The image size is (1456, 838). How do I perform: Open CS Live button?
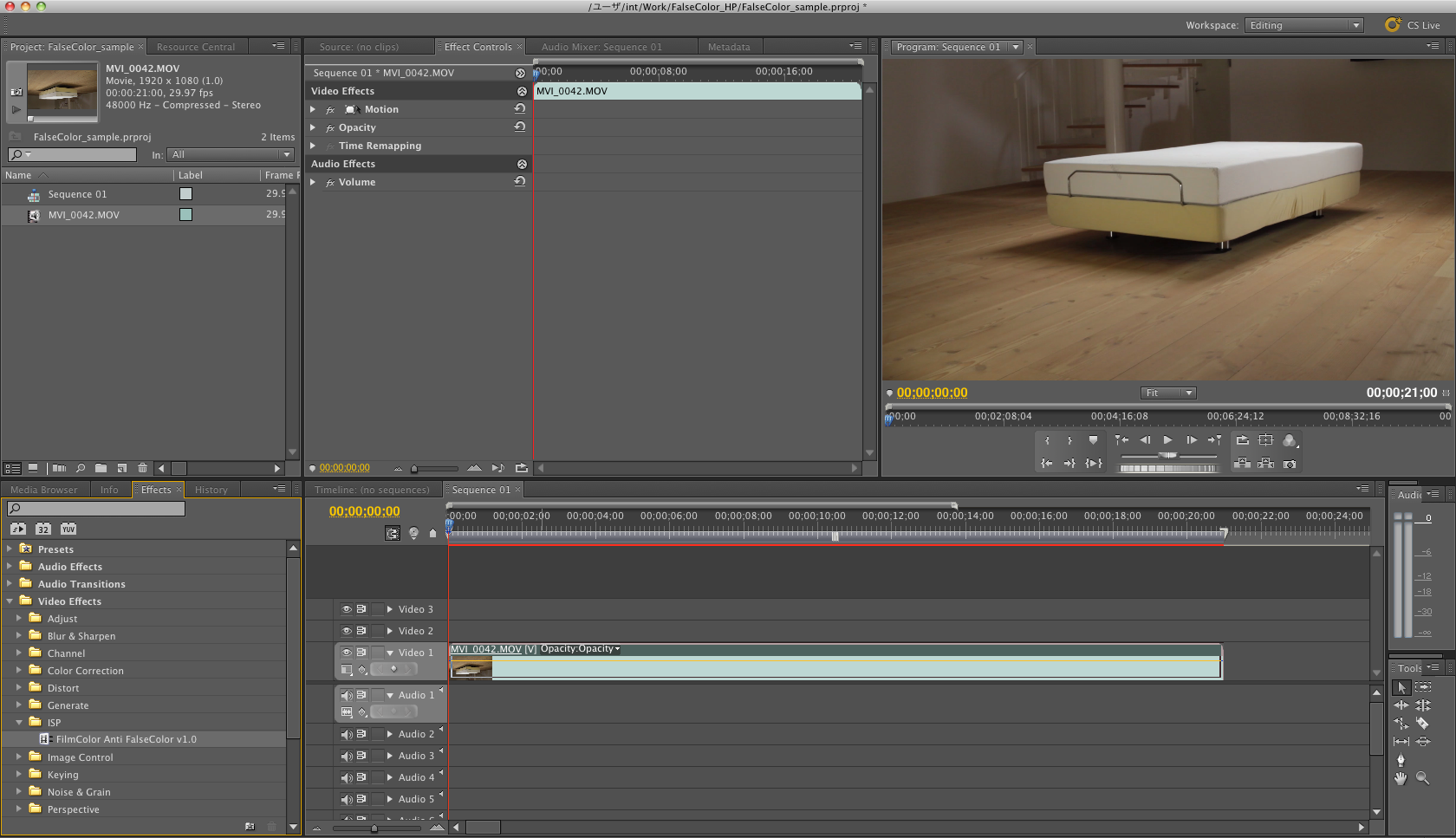click(x=1413, y=25)
